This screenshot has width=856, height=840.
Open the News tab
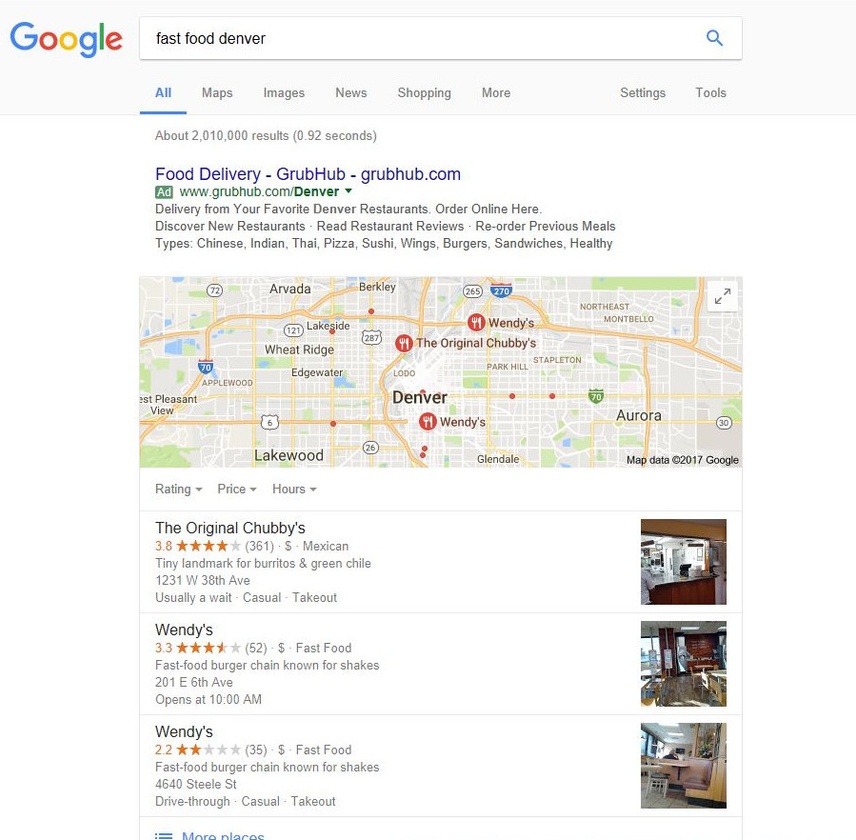point(351,93)
